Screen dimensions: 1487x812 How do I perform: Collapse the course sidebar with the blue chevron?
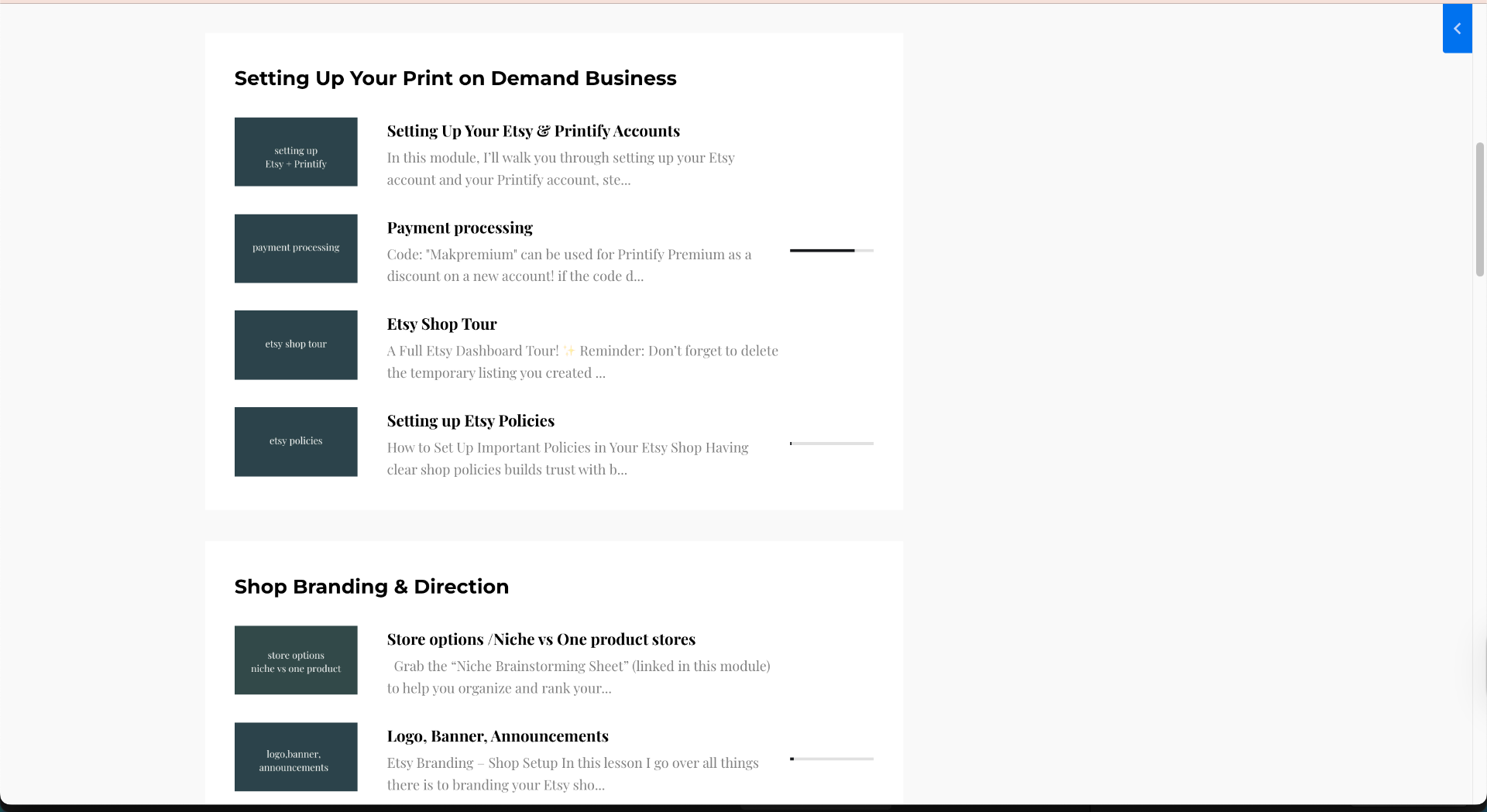pyautogui.click(x=1457, y=28)
